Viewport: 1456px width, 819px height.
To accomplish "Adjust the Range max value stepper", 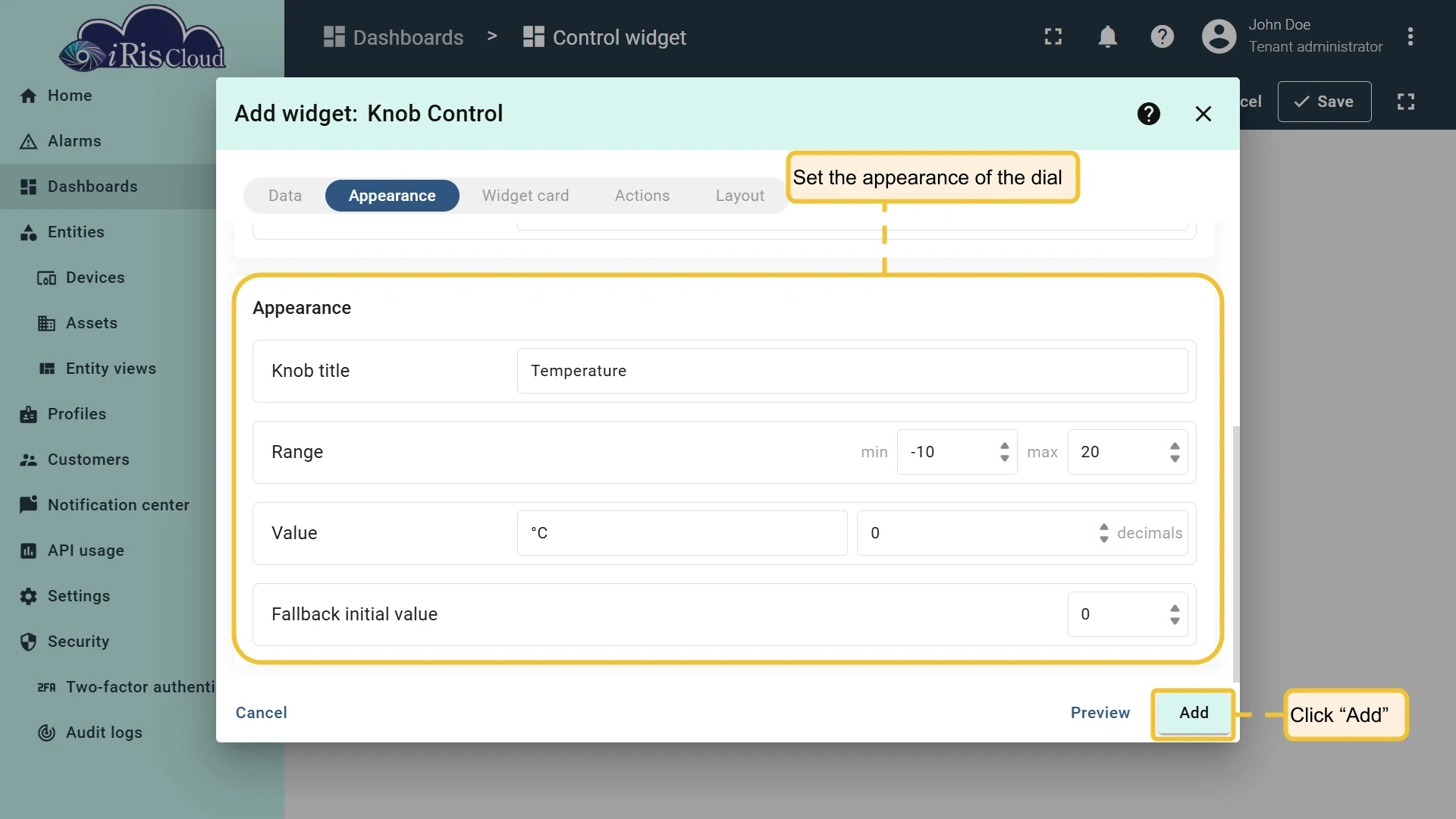I will [x=1175, y=452].
